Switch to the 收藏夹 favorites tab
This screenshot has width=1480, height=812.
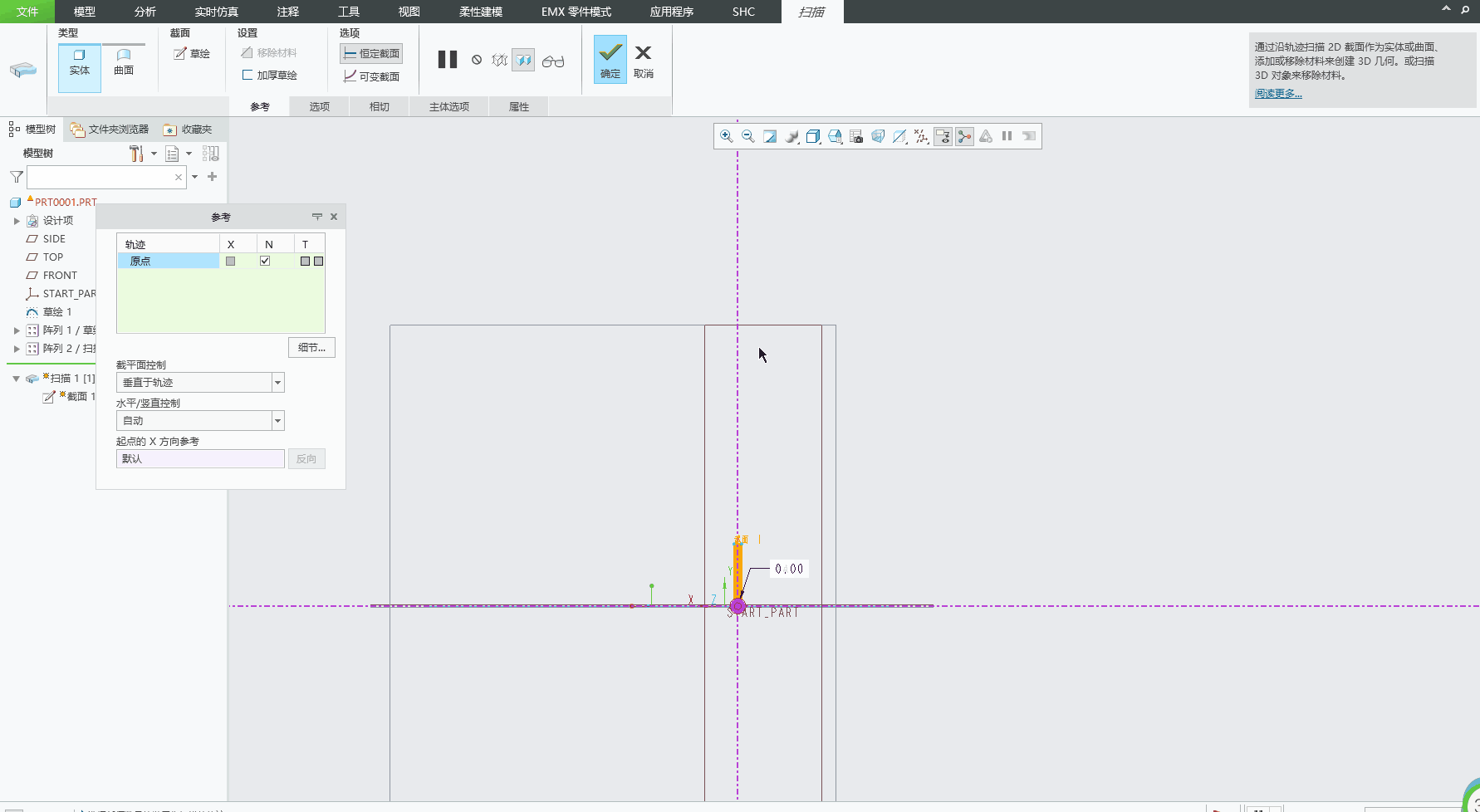[188, 130]
